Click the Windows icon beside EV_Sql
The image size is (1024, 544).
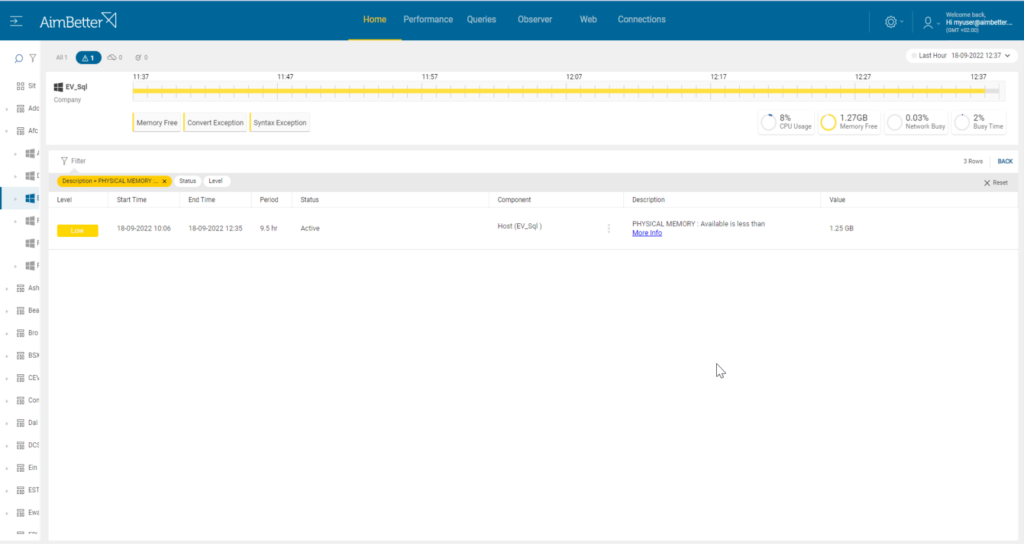click(x=58, y=87)
